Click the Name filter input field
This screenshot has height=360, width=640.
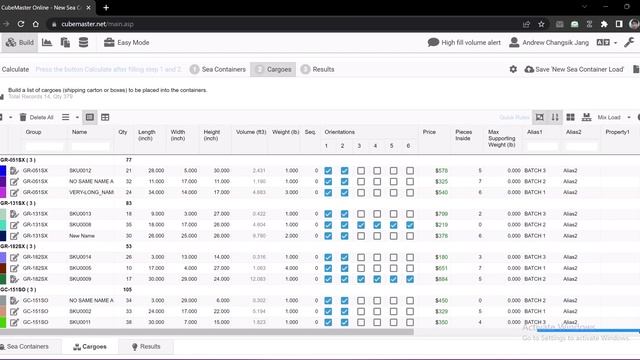point(91,146)
